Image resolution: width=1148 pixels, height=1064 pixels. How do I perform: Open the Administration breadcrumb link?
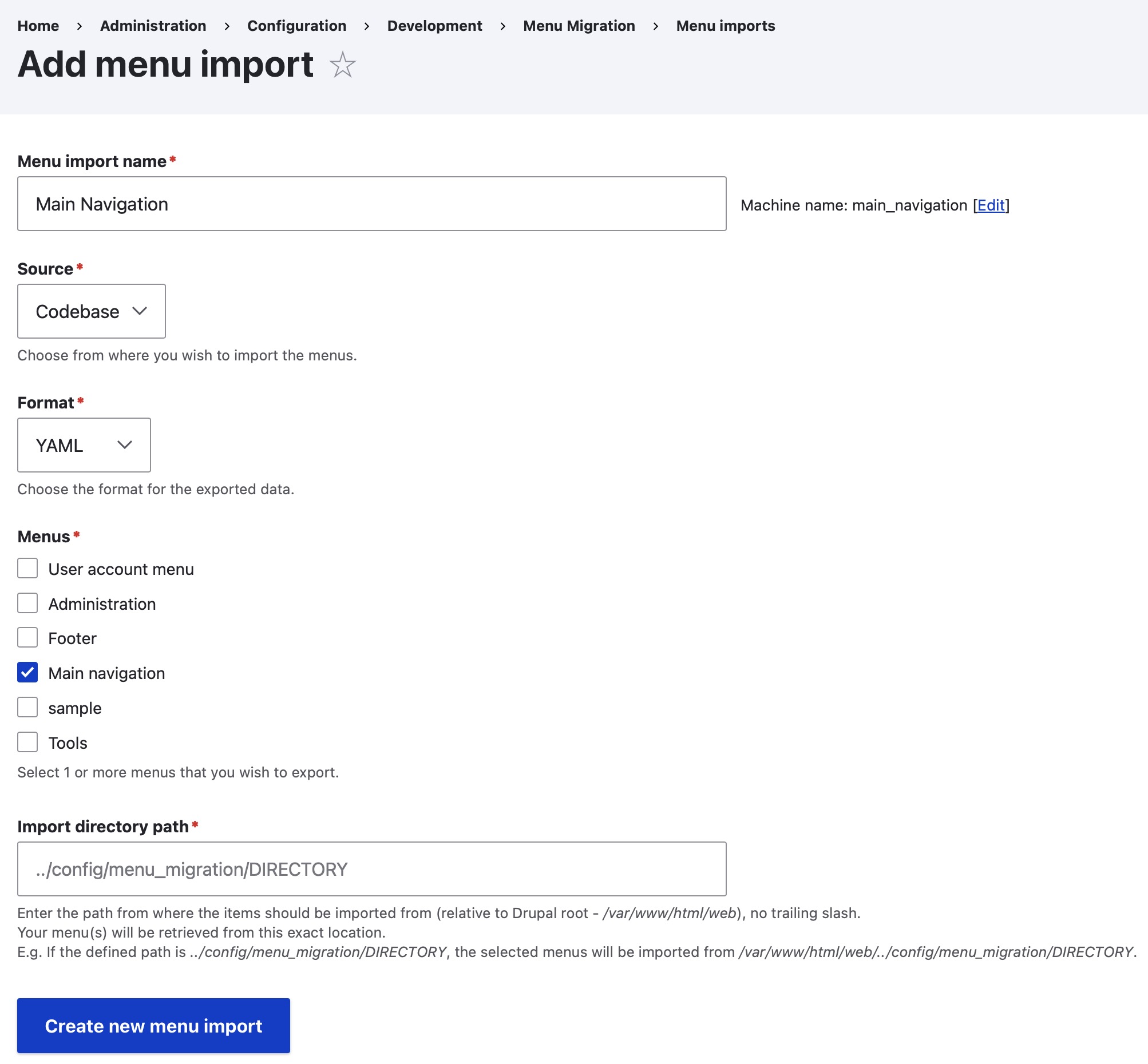pyautogui.click(x=153, y=25)
